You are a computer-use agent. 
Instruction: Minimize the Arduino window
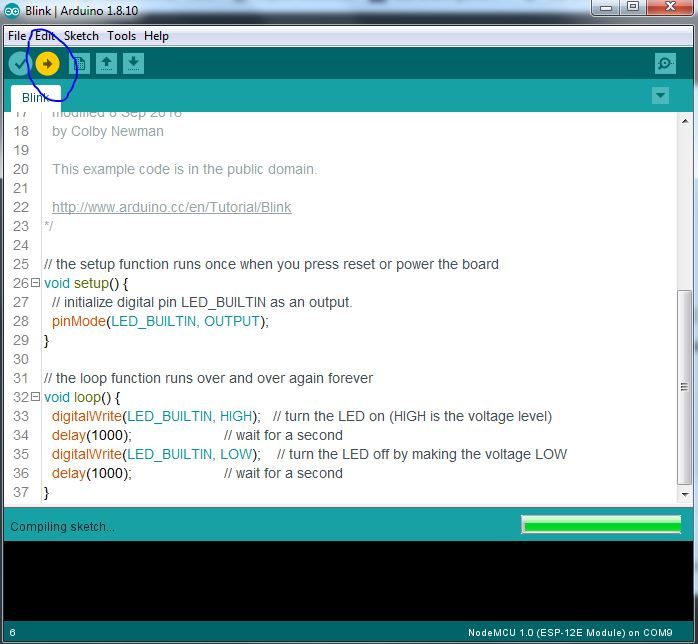click(x=606, y=8)
